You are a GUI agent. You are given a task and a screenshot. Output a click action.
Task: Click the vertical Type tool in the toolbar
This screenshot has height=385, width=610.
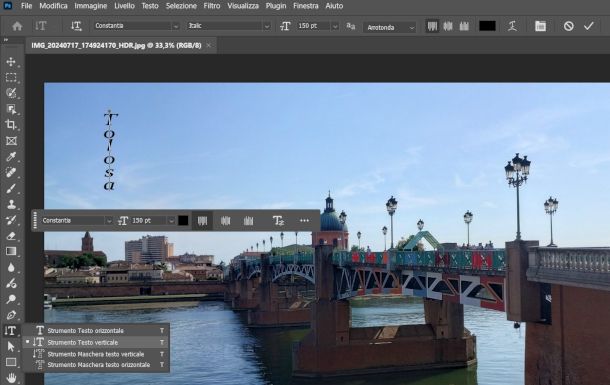pyautogui.click(x=11, y=331)
